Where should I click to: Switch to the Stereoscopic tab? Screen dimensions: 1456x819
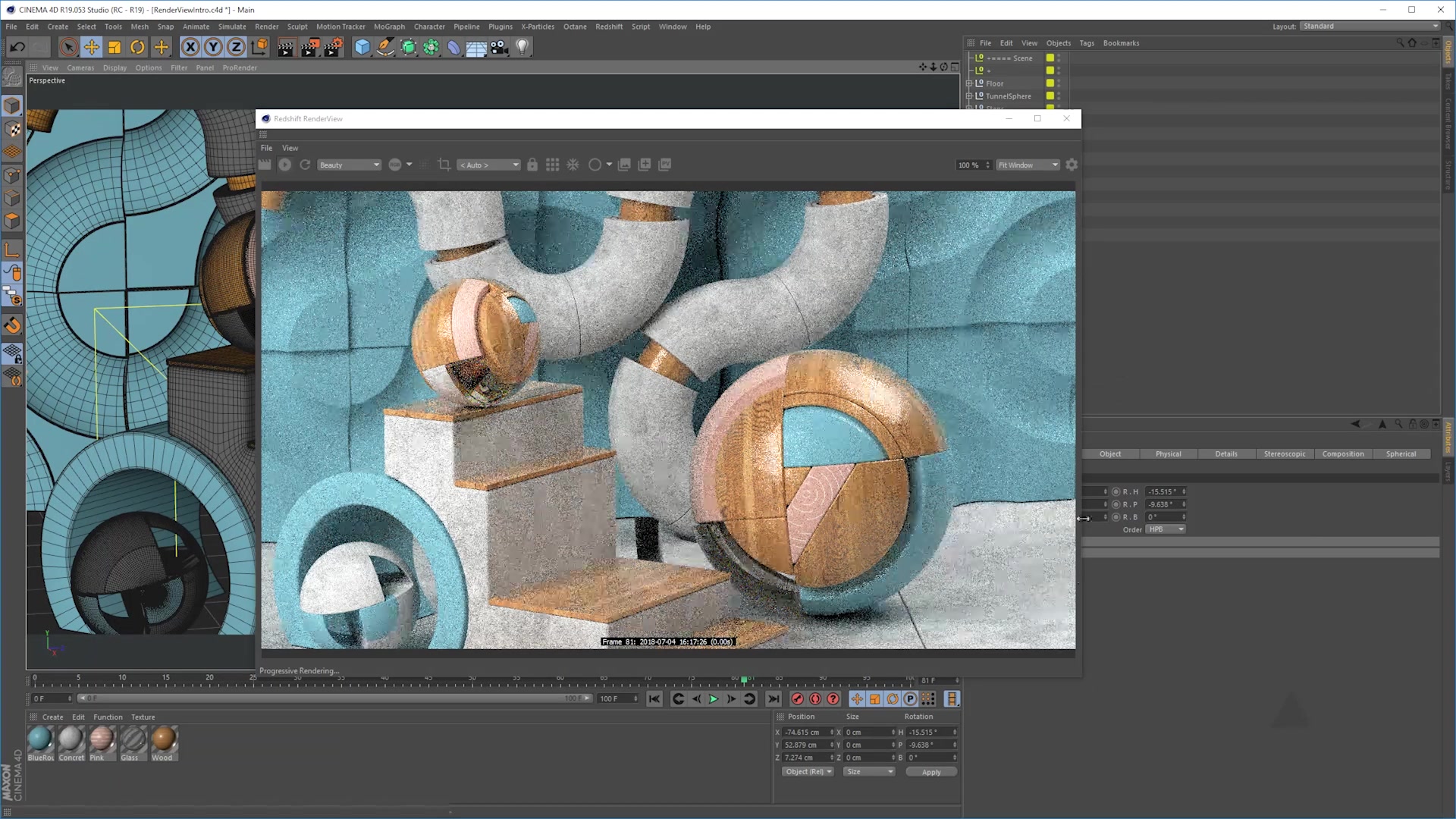(1285, 453)
